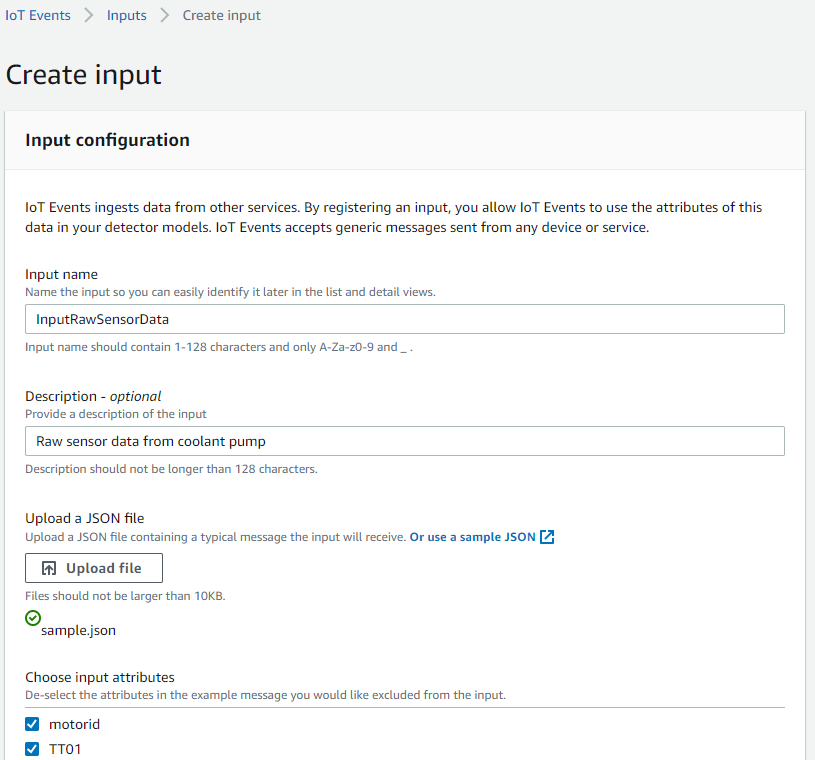Click the upload icon inside Upload file button

click(x=49, y=568)
